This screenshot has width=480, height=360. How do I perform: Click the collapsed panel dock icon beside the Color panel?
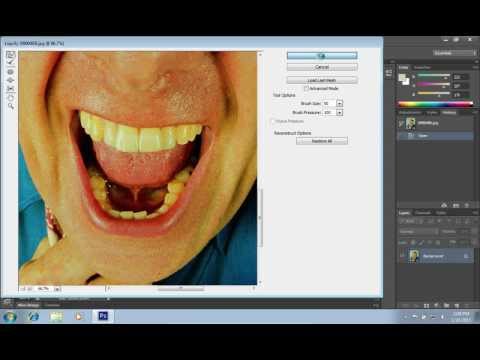(389, 73)
